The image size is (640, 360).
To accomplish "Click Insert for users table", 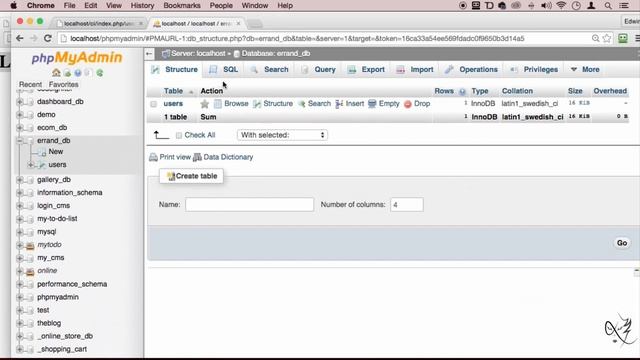I will pyautogui.click(x=350, y=104).
